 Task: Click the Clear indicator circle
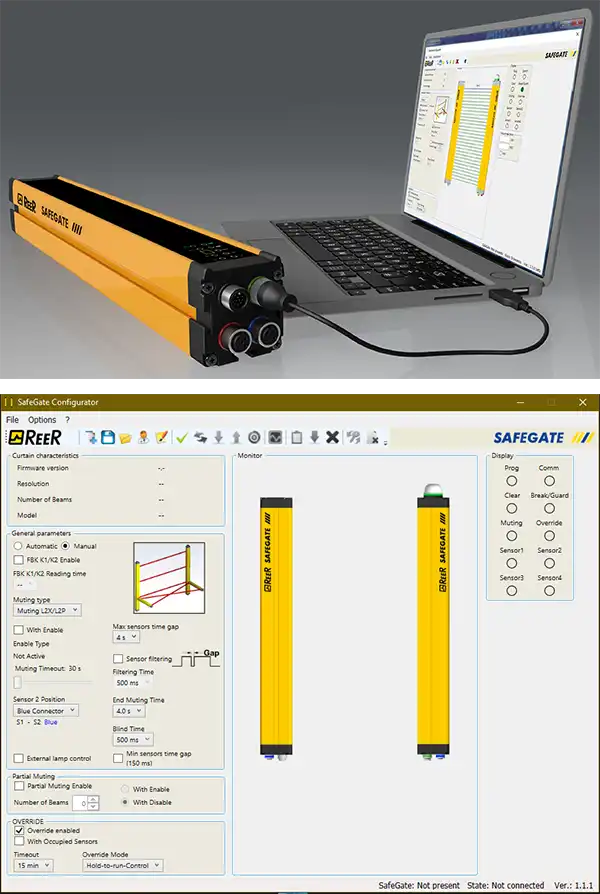point(512,508)
